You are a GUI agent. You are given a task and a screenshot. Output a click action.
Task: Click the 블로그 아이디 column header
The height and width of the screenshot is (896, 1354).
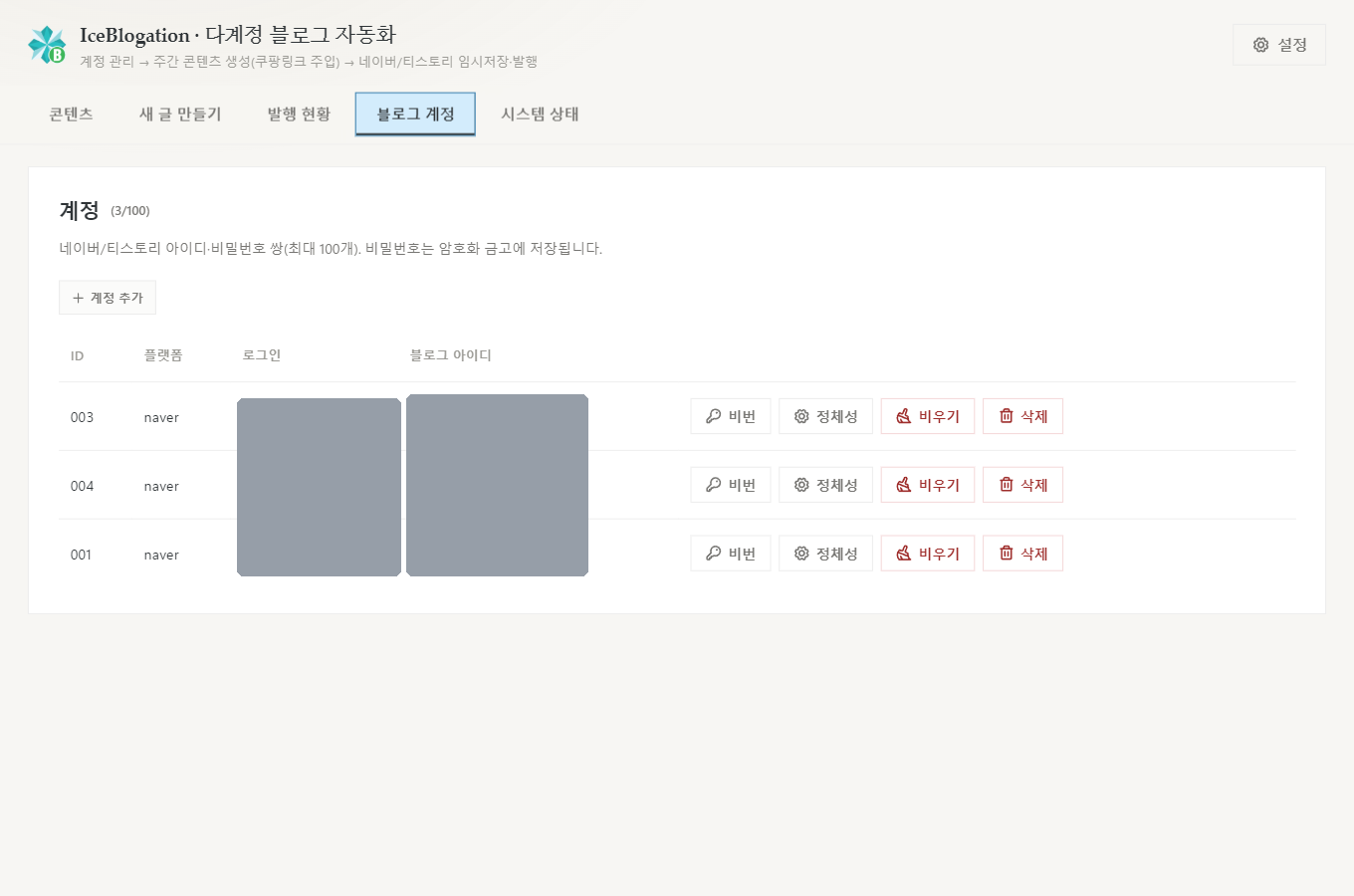(x=451, y=355)
